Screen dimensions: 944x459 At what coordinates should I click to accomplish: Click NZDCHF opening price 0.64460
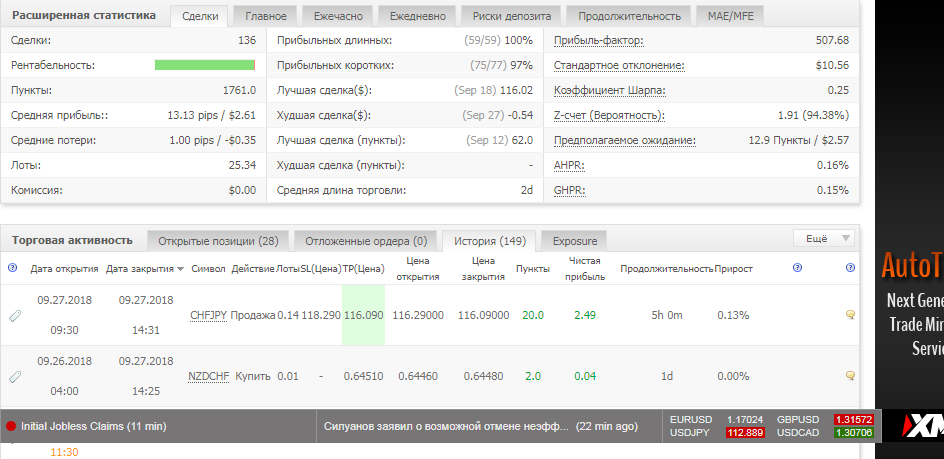[x=418, y=376]
